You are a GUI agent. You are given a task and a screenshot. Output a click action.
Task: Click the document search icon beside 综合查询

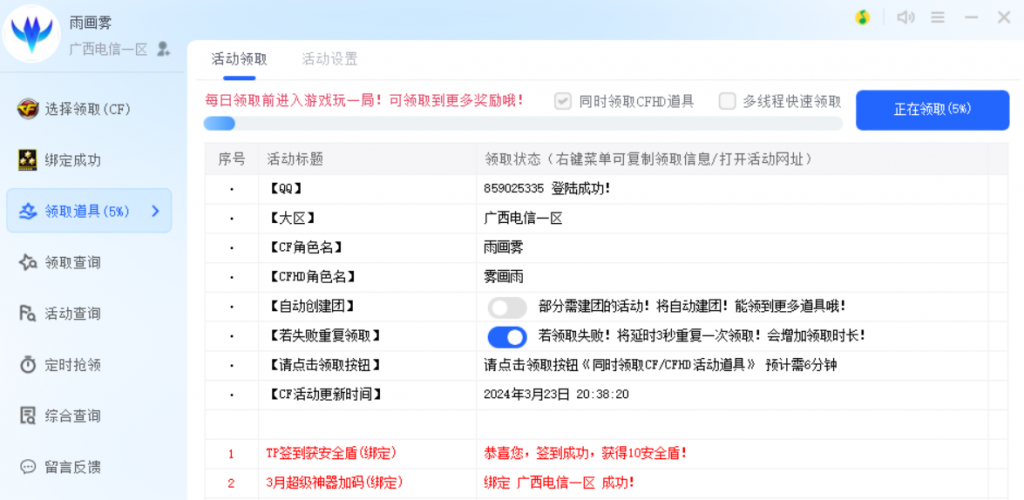27,415
